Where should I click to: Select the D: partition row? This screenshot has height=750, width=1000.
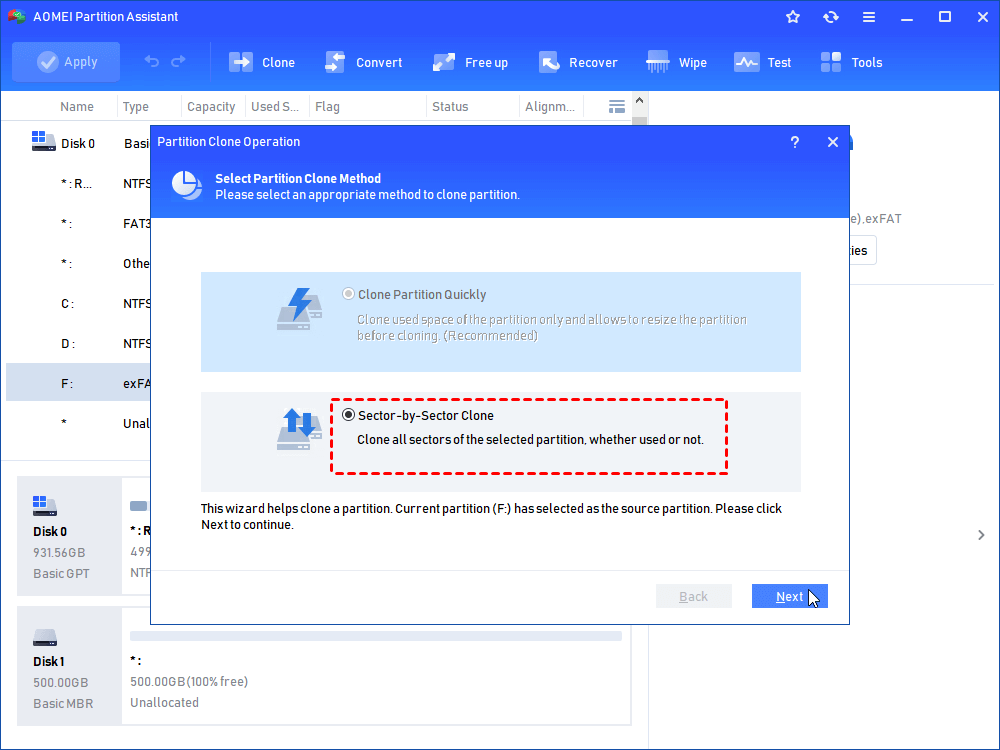coord(78,344)
